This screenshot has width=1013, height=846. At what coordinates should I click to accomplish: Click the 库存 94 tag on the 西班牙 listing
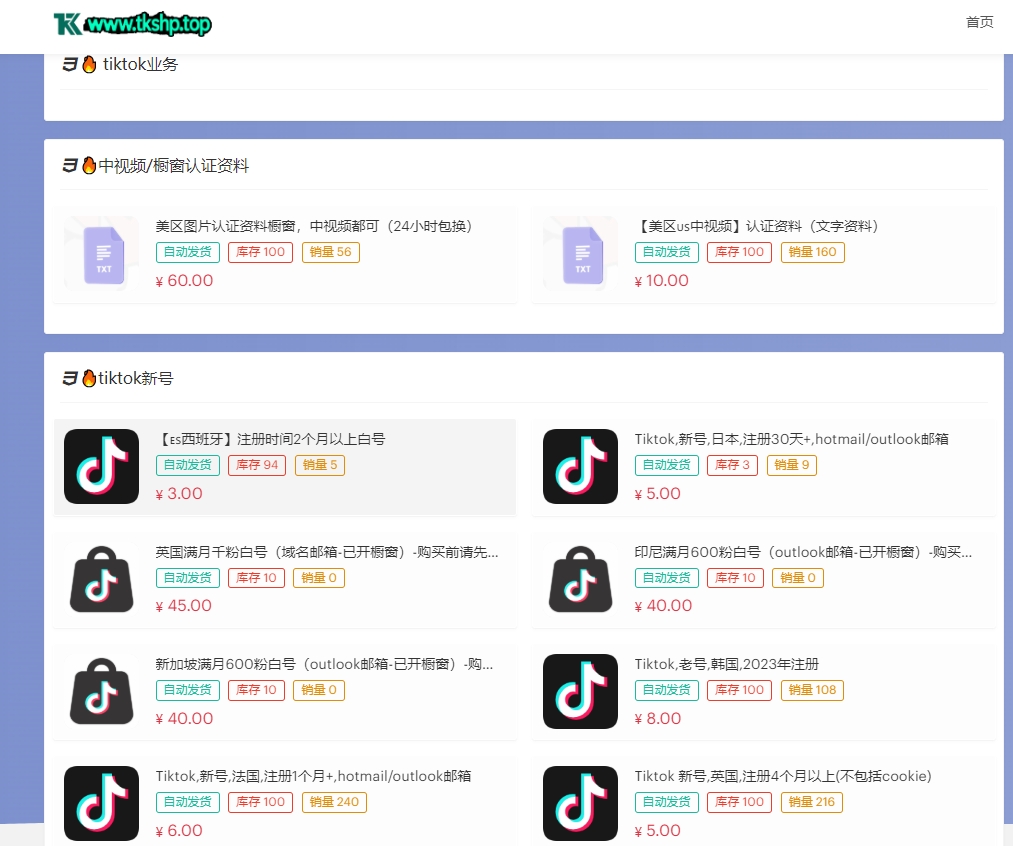[x=257, y=465]
